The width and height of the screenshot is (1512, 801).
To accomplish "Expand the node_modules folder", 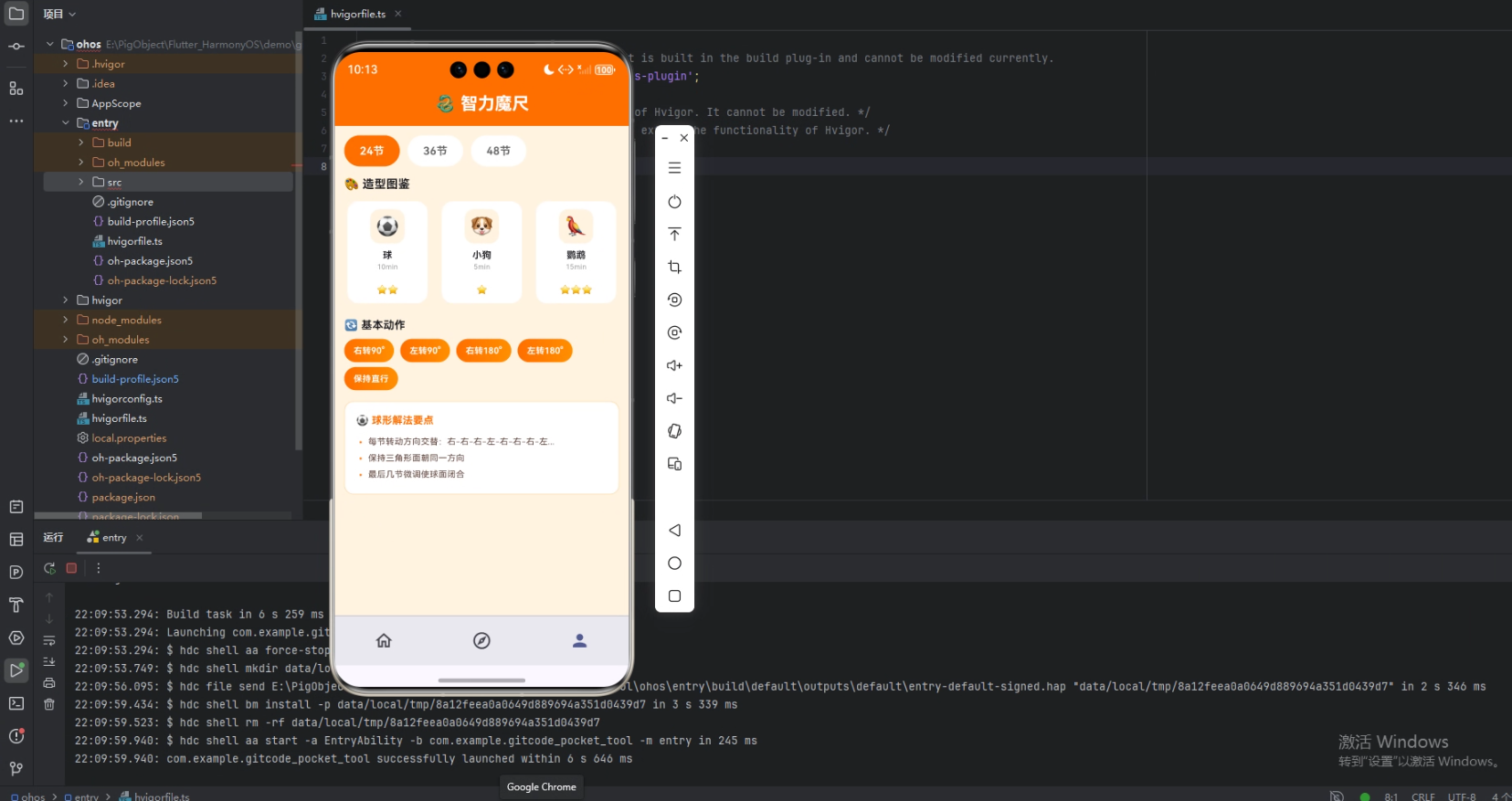I will coord(65,320).
